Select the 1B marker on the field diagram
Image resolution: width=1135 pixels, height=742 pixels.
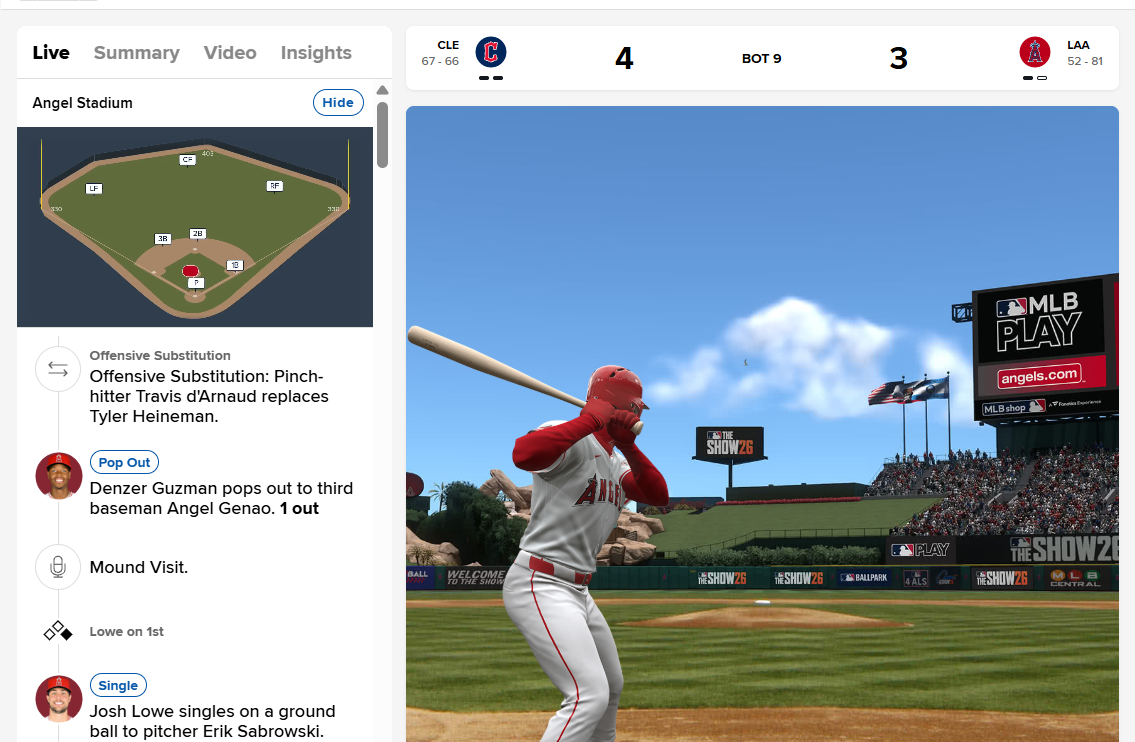pyautogui.click(x=235, y=265)
